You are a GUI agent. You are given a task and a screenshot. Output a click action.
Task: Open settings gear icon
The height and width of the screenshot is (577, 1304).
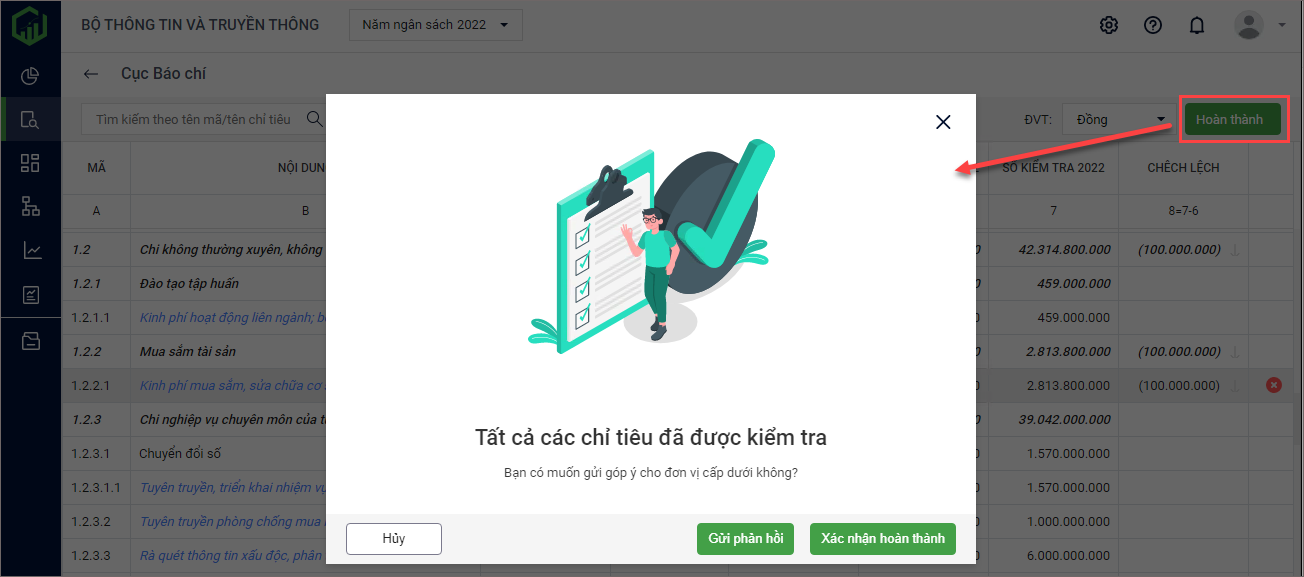(1108, 25)
